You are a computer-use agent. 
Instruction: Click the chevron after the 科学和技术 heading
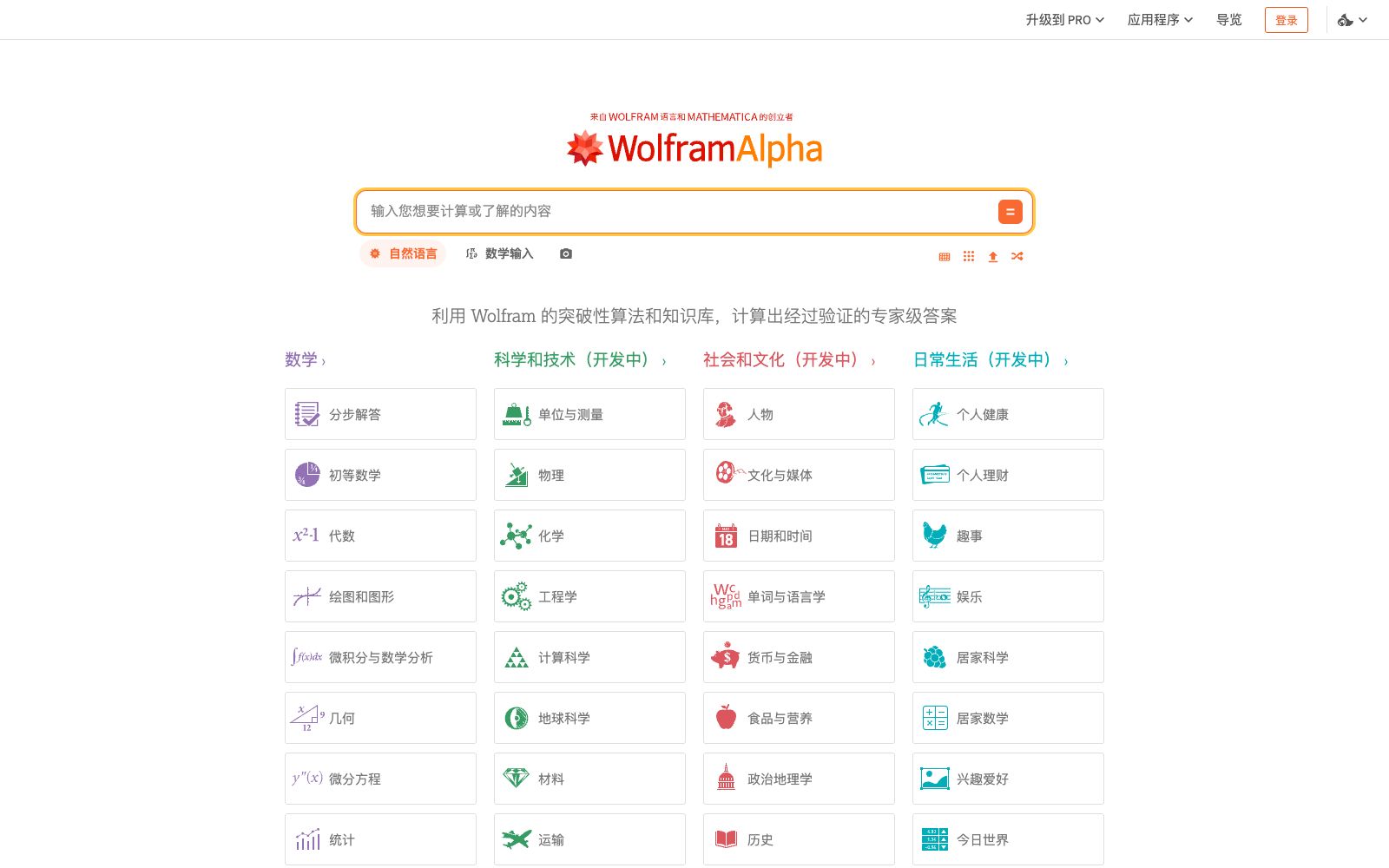[x=664, y=362]
